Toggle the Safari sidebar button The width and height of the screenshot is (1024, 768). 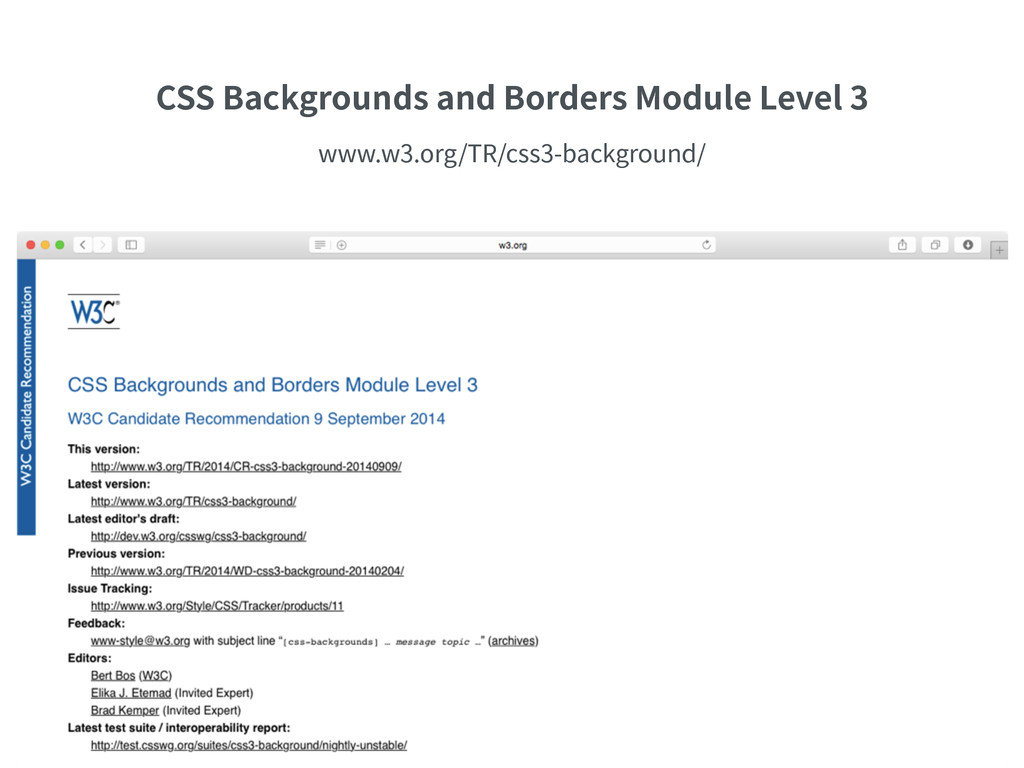pos(131,245)
